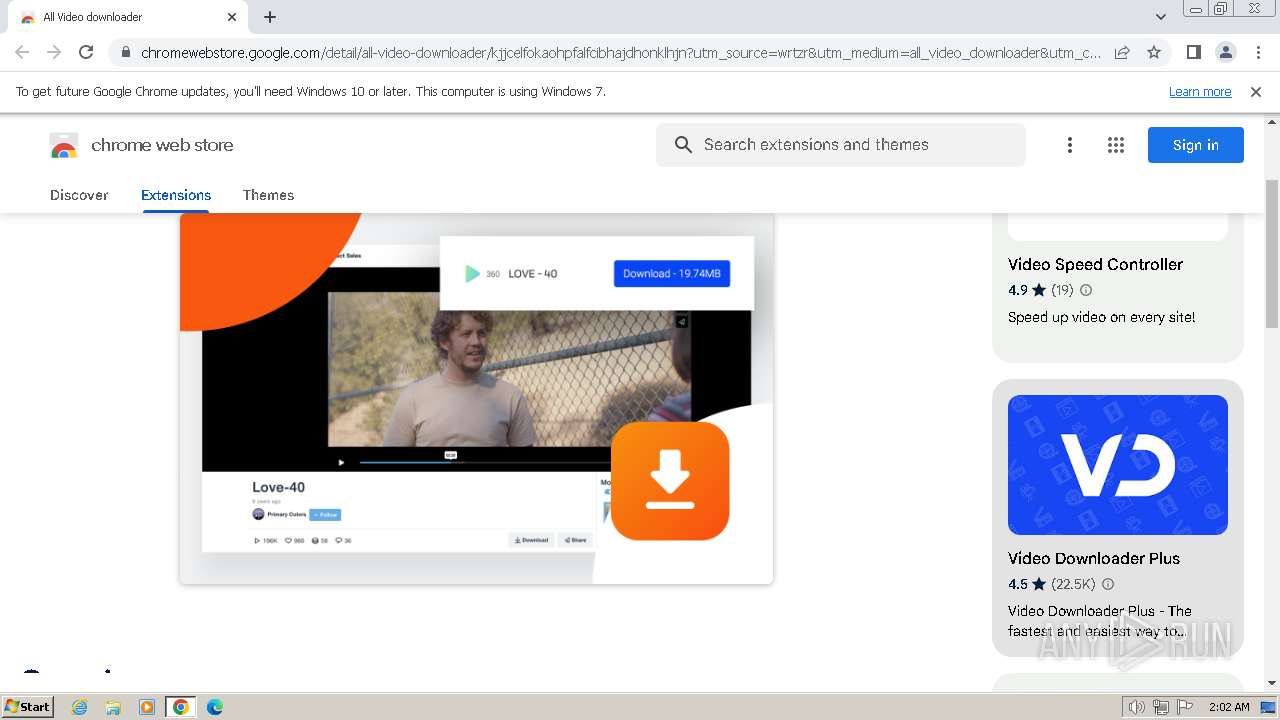
Task: Click the 'Speed up video on every site!' description
Action: point(1102,317)
